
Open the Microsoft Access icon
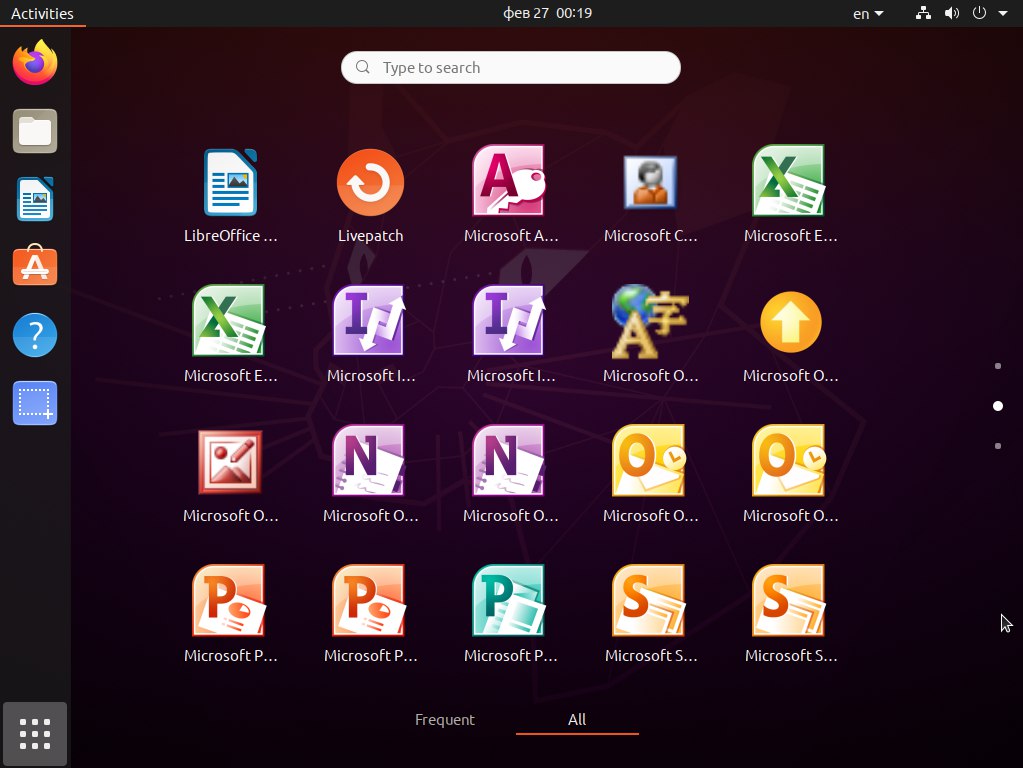click(x=510, y=181)
